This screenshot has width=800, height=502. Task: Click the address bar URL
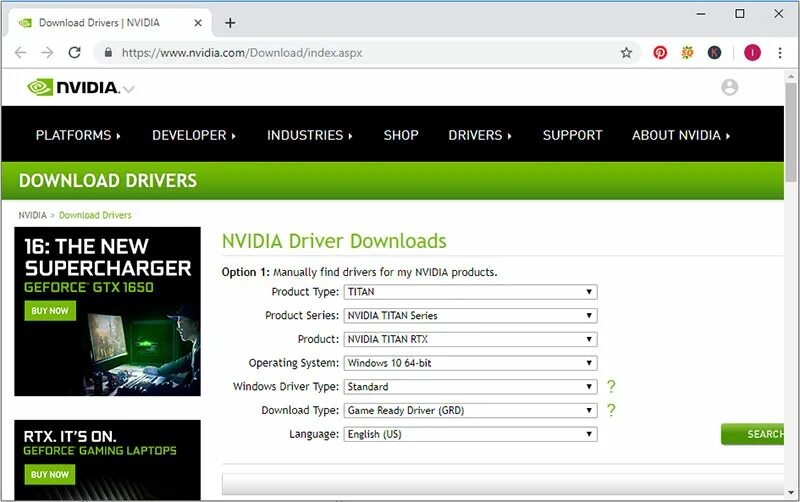(242, 53)
